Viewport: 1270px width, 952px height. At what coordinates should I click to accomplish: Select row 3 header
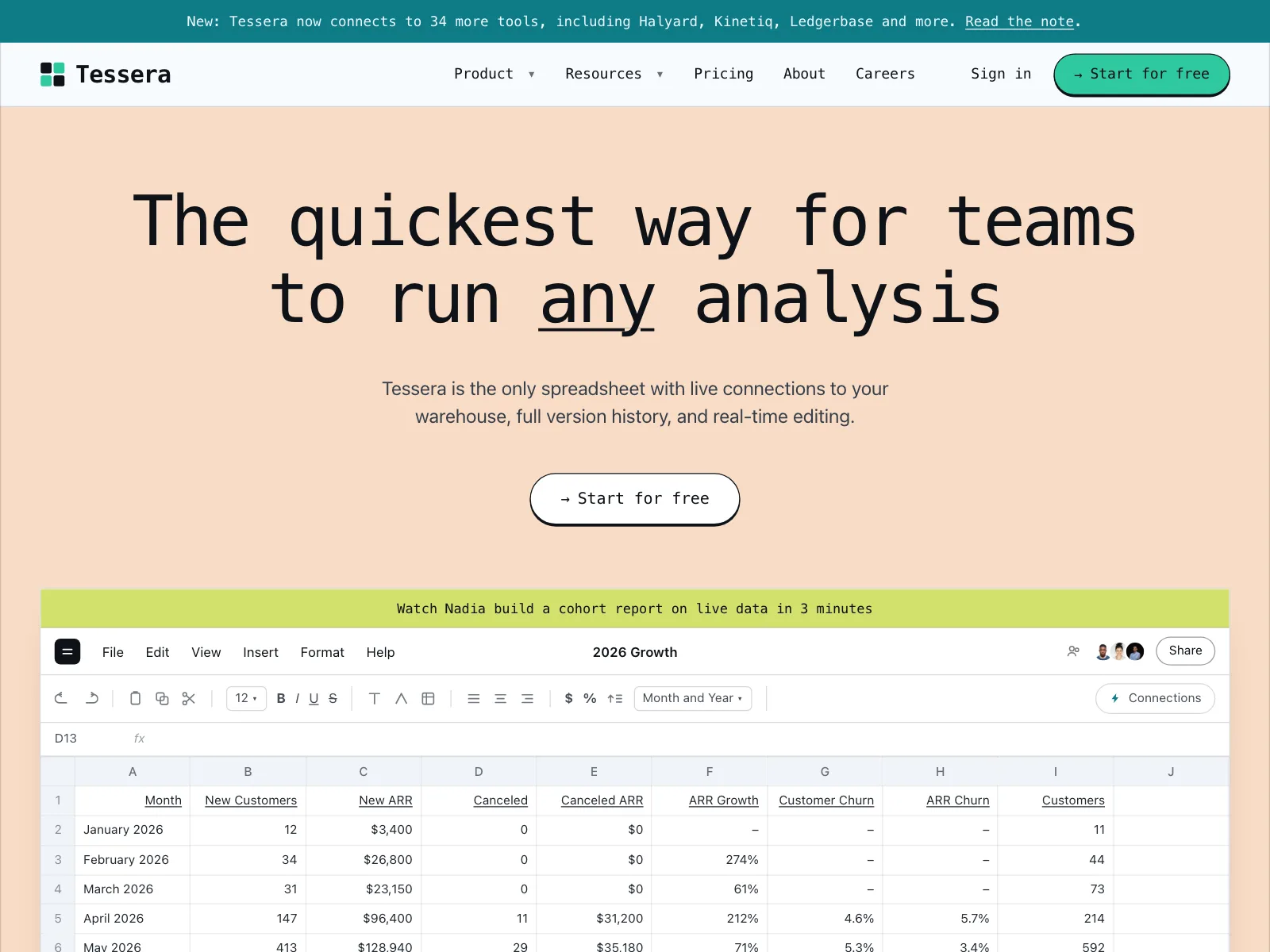pyautogui.click(x=58, y=860)
